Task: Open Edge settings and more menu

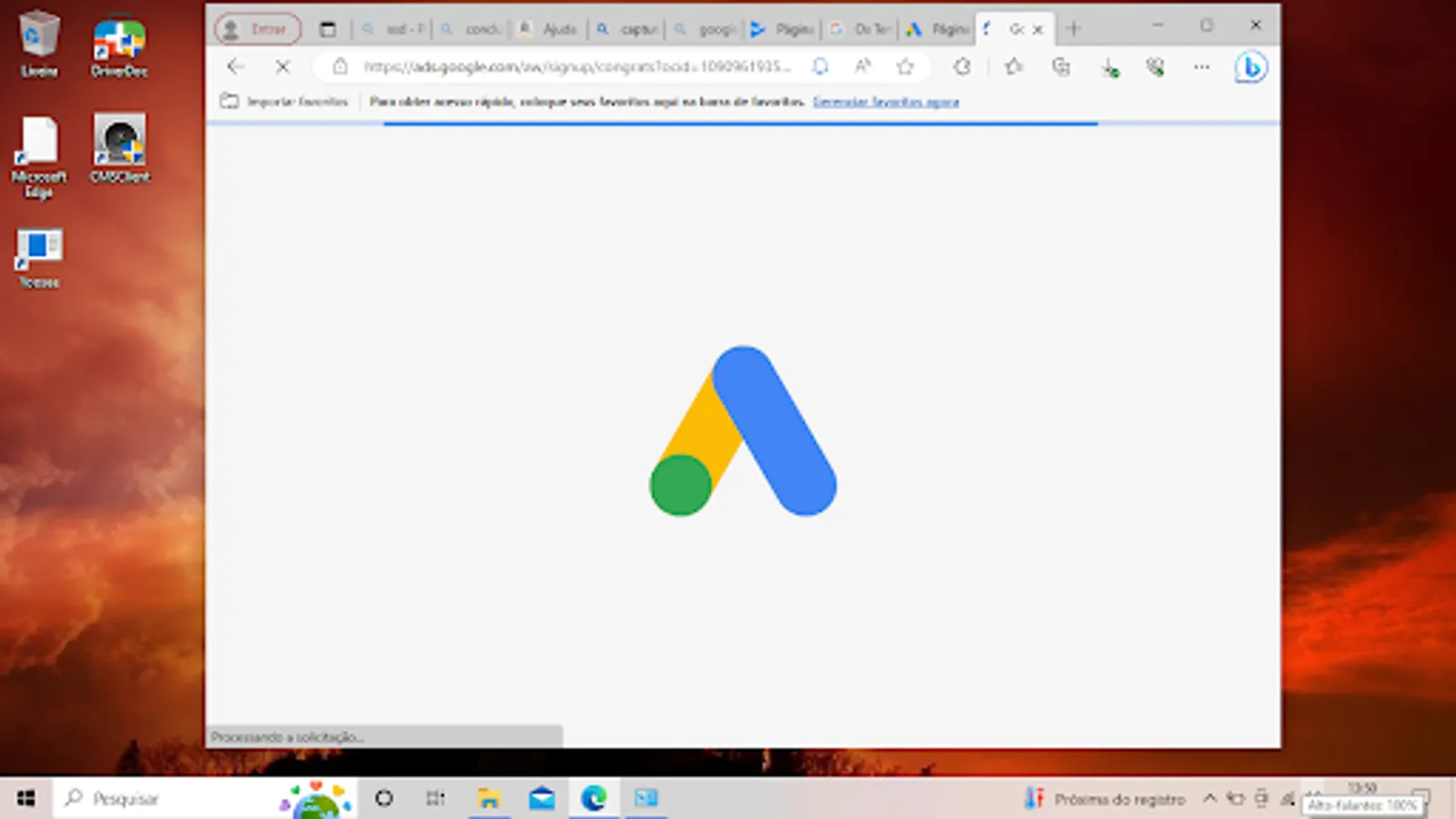Action: [x=1202, y=66]
